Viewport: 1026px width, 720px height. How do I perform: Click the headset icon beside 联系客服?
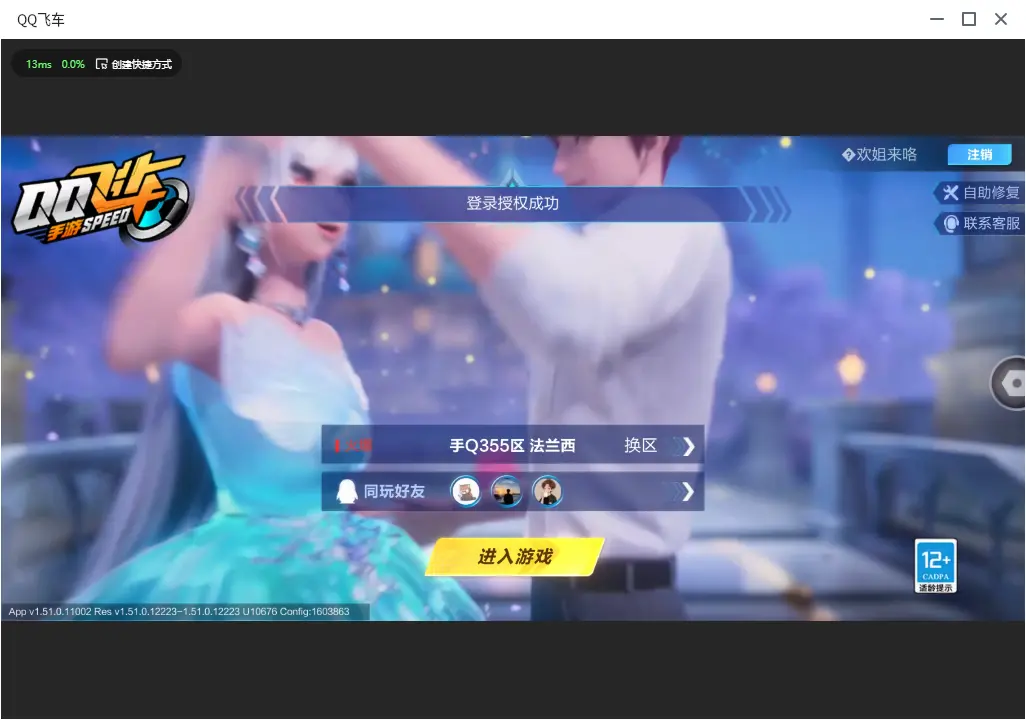point(951,224)
